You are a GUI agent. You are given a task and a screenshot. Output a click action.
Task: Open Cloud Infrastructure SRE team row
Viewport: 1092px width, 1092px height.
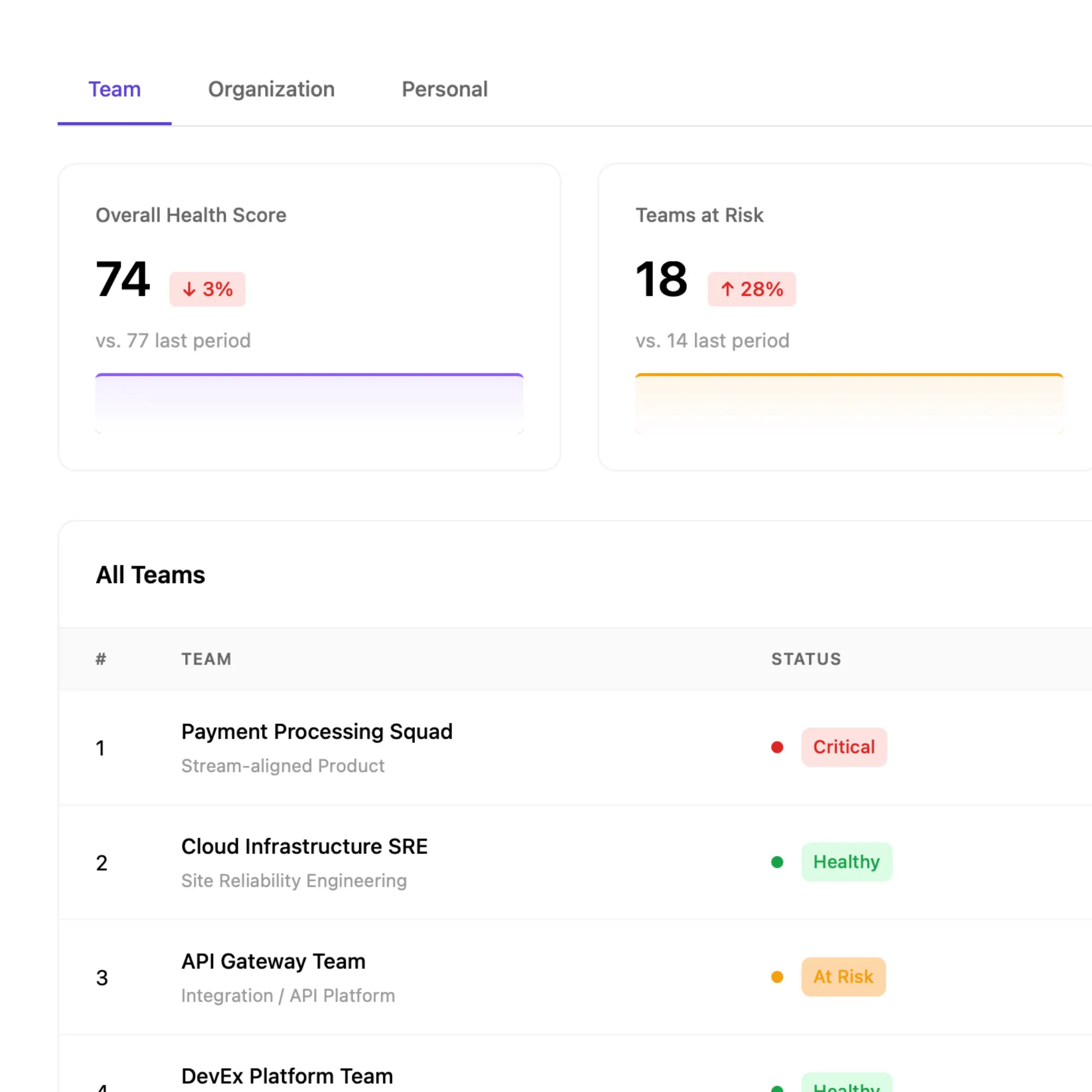point(575,863)
